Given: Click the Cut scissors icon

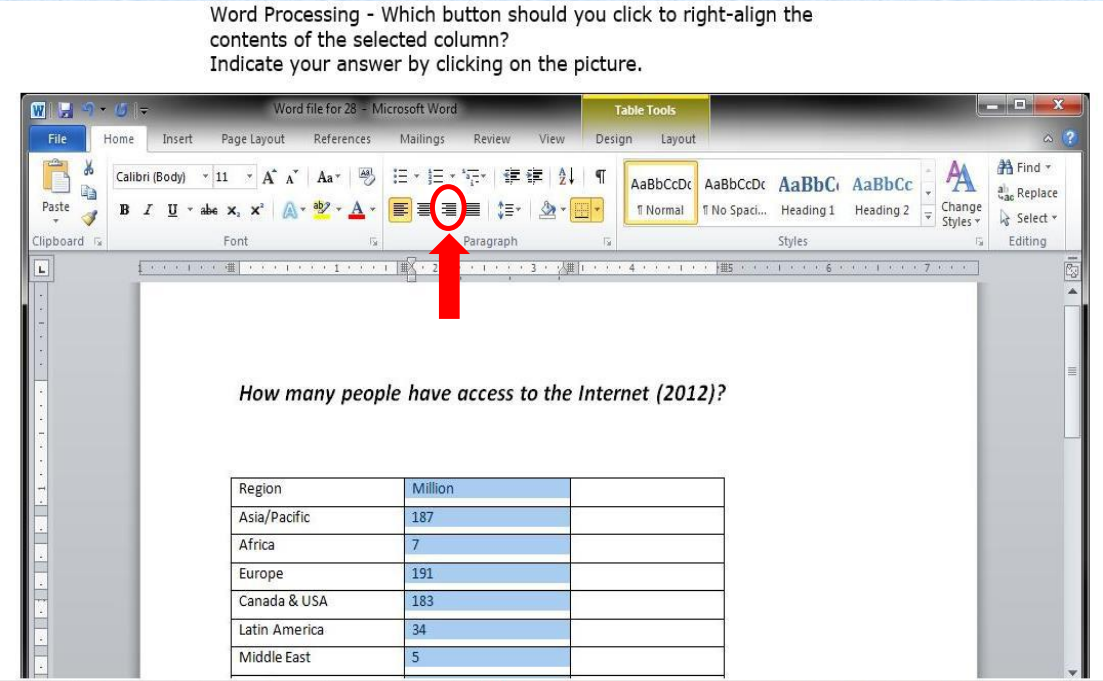Looking at the screenshot, I should (x=89, y=167).
